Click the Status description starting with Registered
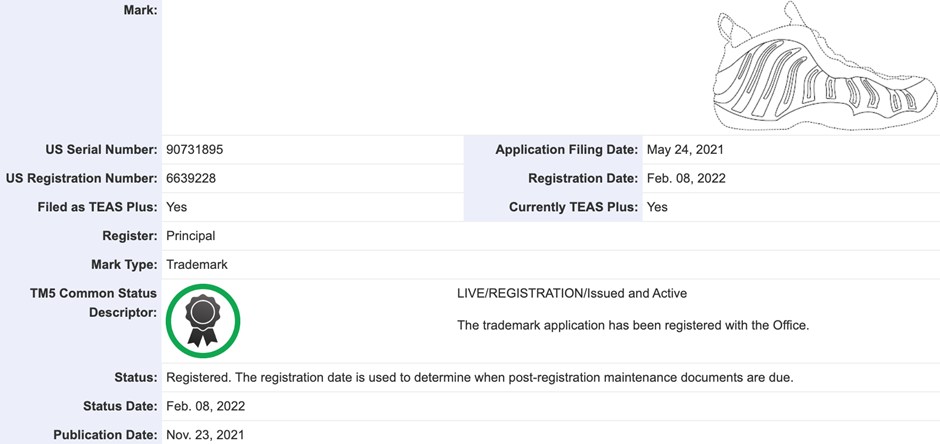940x444 pixels. point(480,378)
